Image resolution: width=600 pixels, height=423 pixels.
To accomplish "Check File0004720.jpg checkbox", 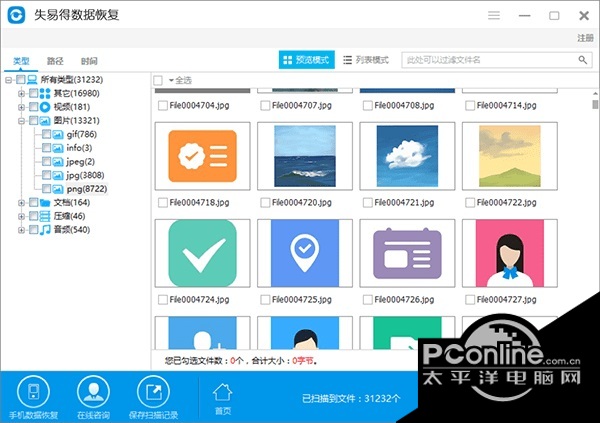I will coord(265,203).
